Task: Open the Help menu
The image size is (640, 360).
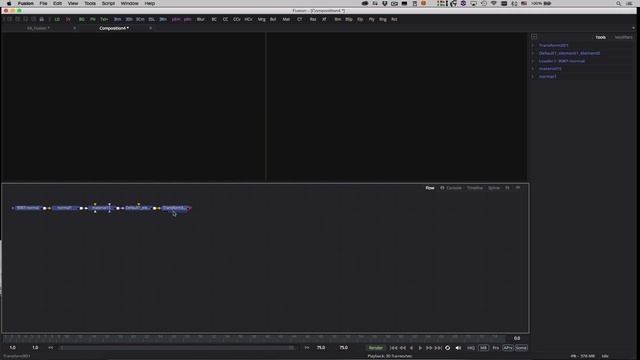Action: 150,3
